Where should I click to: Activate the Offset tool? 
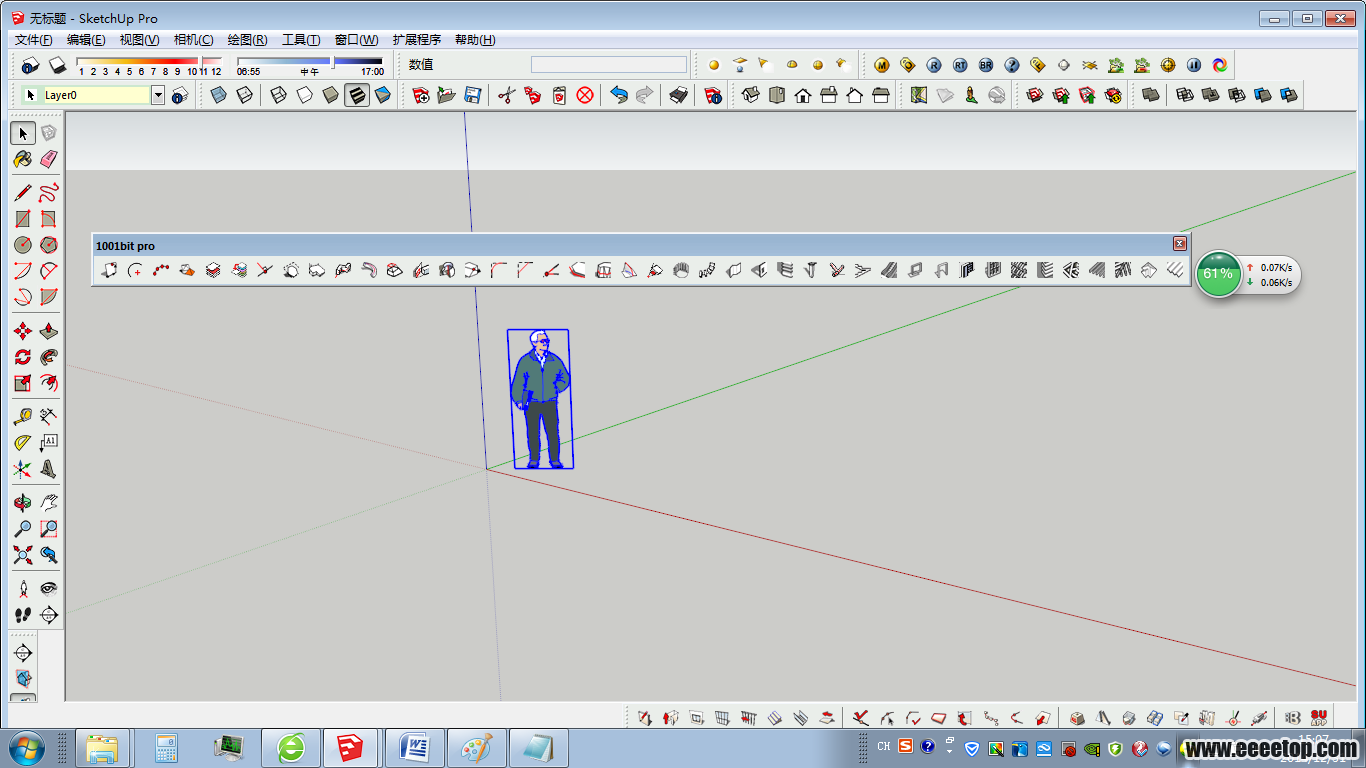click(49, 383)
